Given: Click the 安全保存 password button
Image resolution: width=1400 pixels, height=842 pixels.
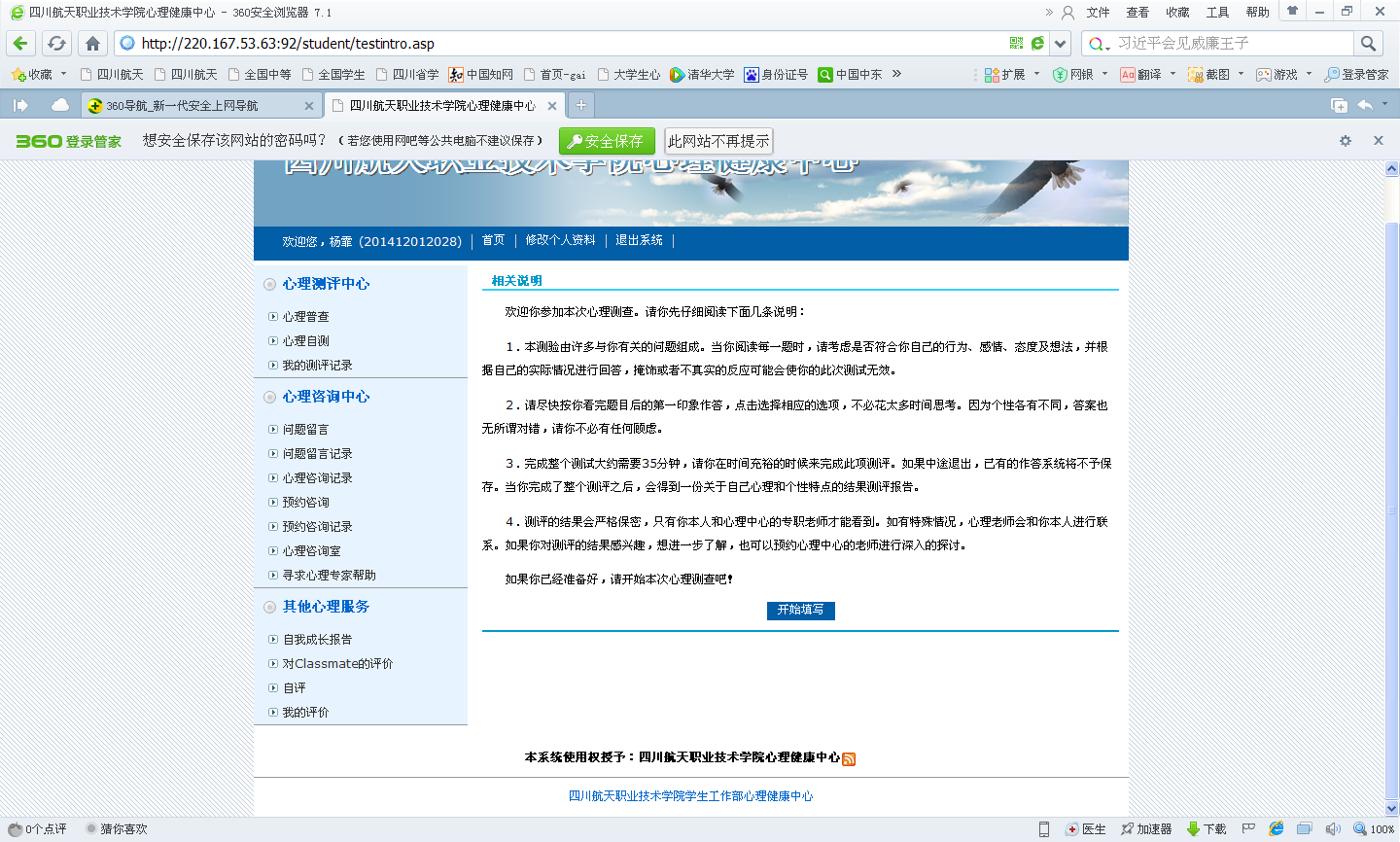Looking at the screenshot, I should (607, 141).
